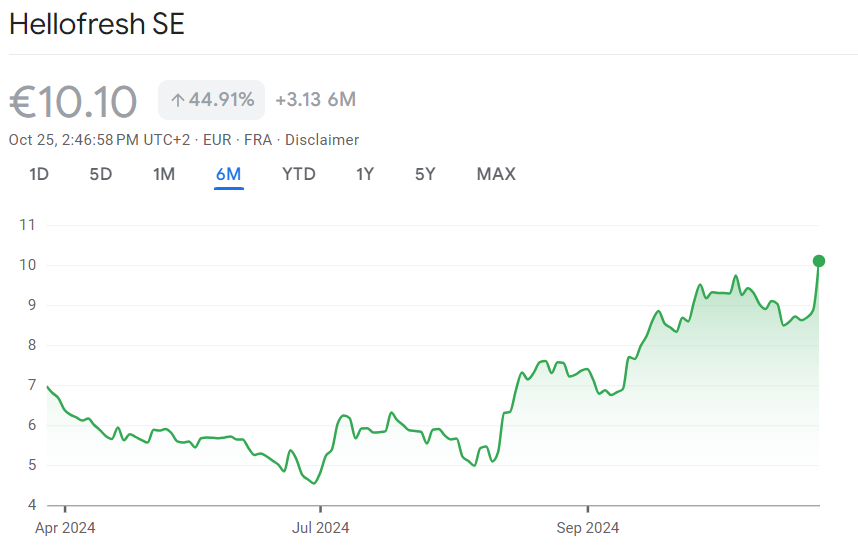Click the Jul 2024 axis label

pyautogui.click(x=321, y=528)
